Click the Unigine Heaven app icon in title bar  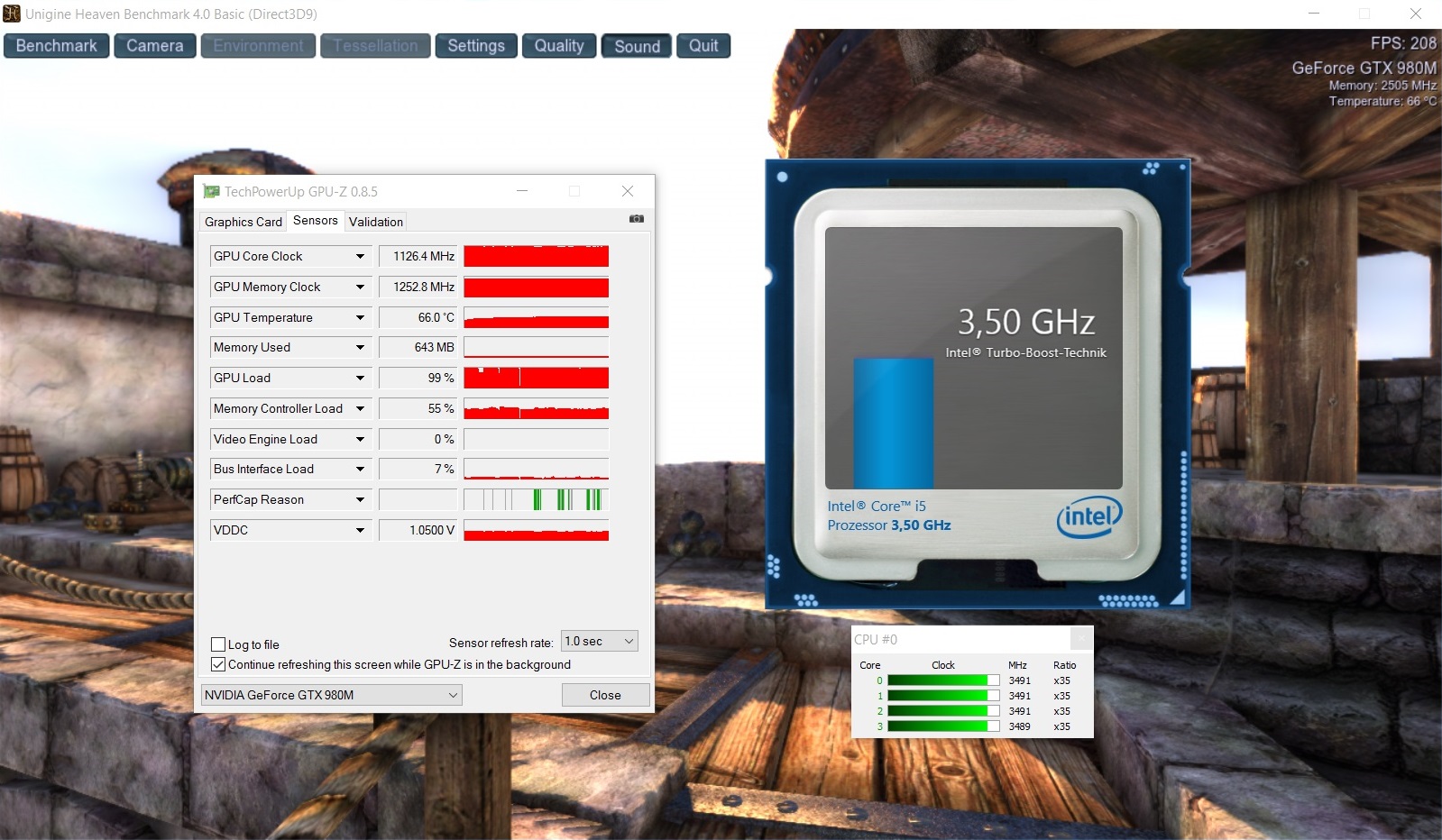tap(12, 14)
